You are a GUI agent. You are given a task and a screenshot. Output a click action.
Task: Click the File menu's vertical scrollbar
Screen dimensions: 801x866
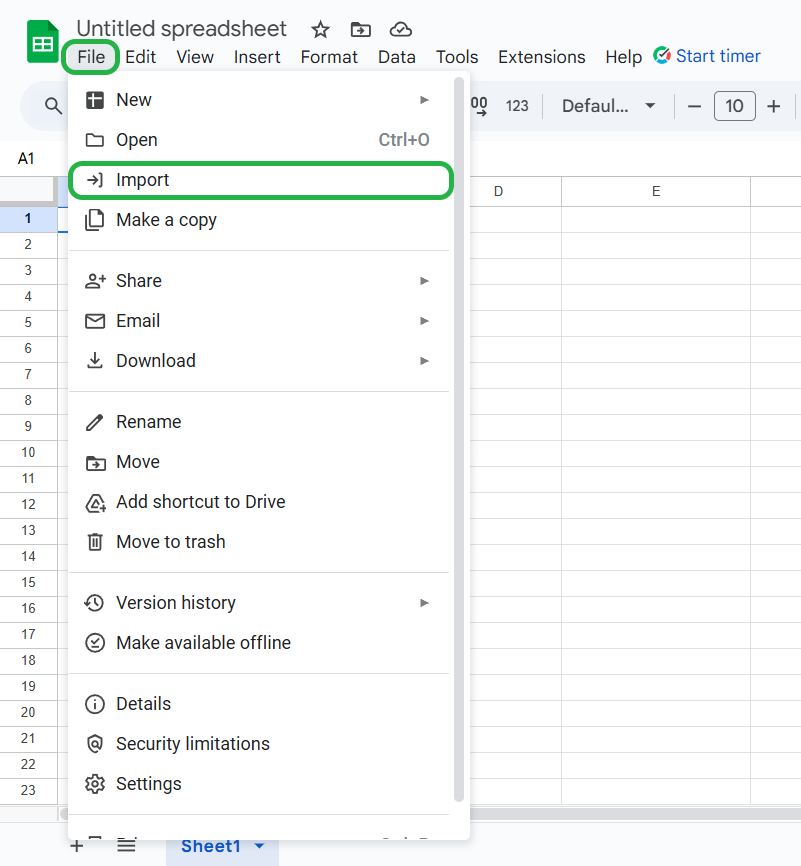click(459, 439)
